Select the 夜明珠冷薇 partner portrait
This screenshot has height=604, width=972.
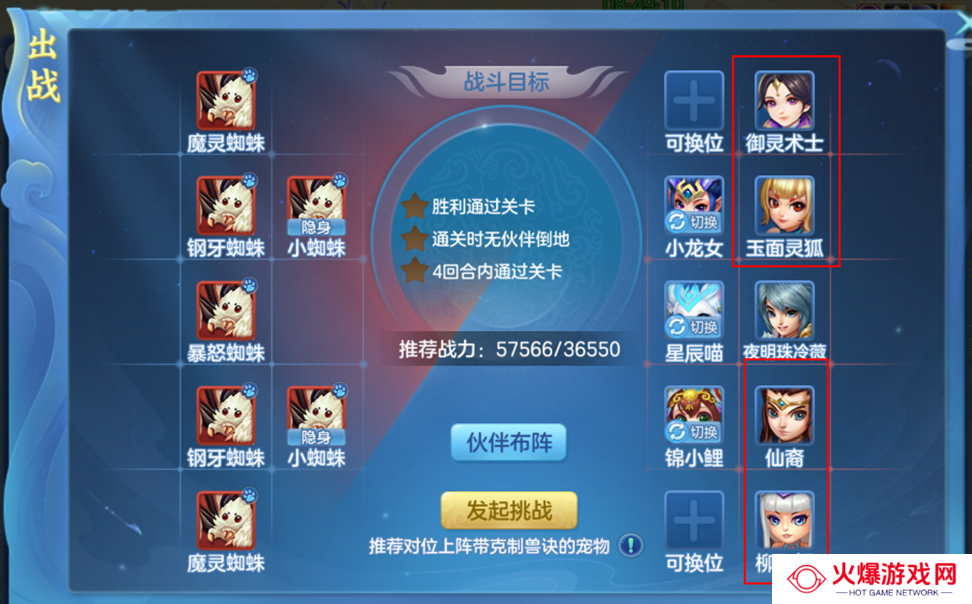[x=784, y=310]
